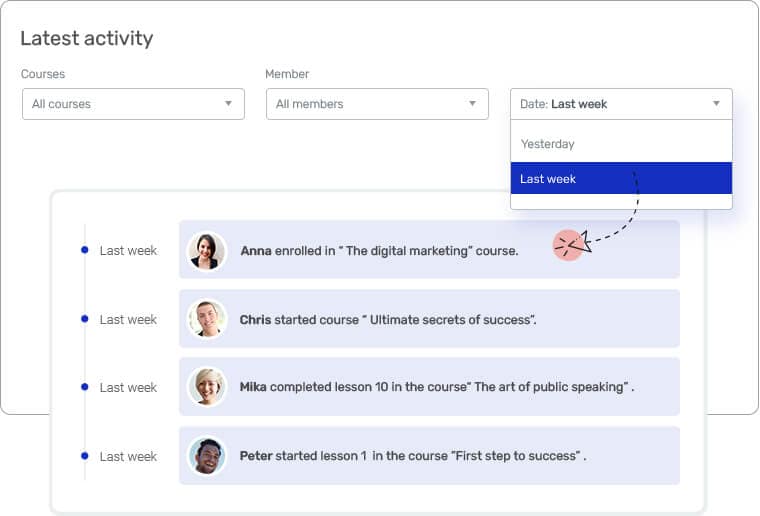
Task: Click Mika's profile avatar
Action: (x=207, y=387)
